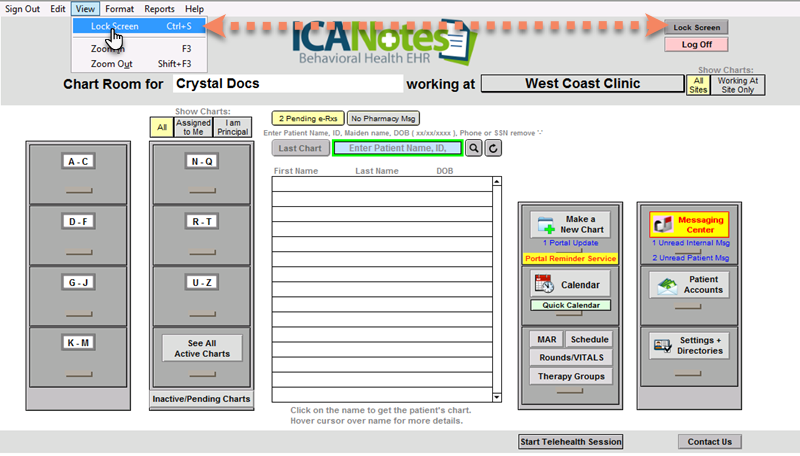800x456 pixels.
Task: Click the Enter Patient Name search field
Action: [x=397, y=148]
